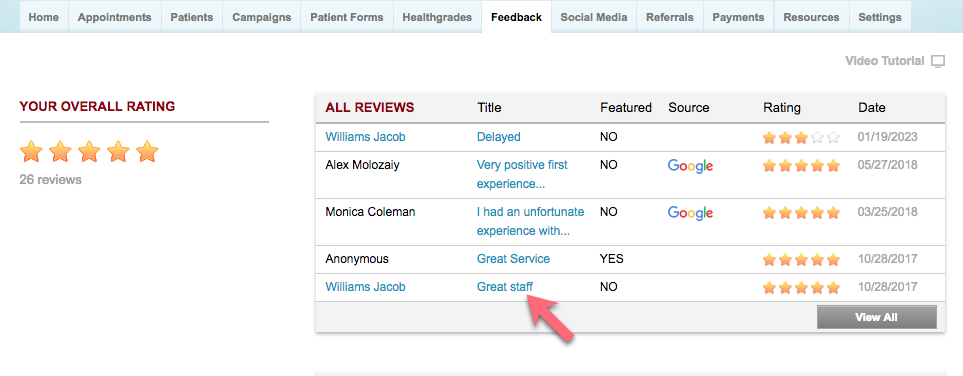Go to the Healthgrades tab
The width and height of the screenshot is (963, 376).
tap(437, 17)
